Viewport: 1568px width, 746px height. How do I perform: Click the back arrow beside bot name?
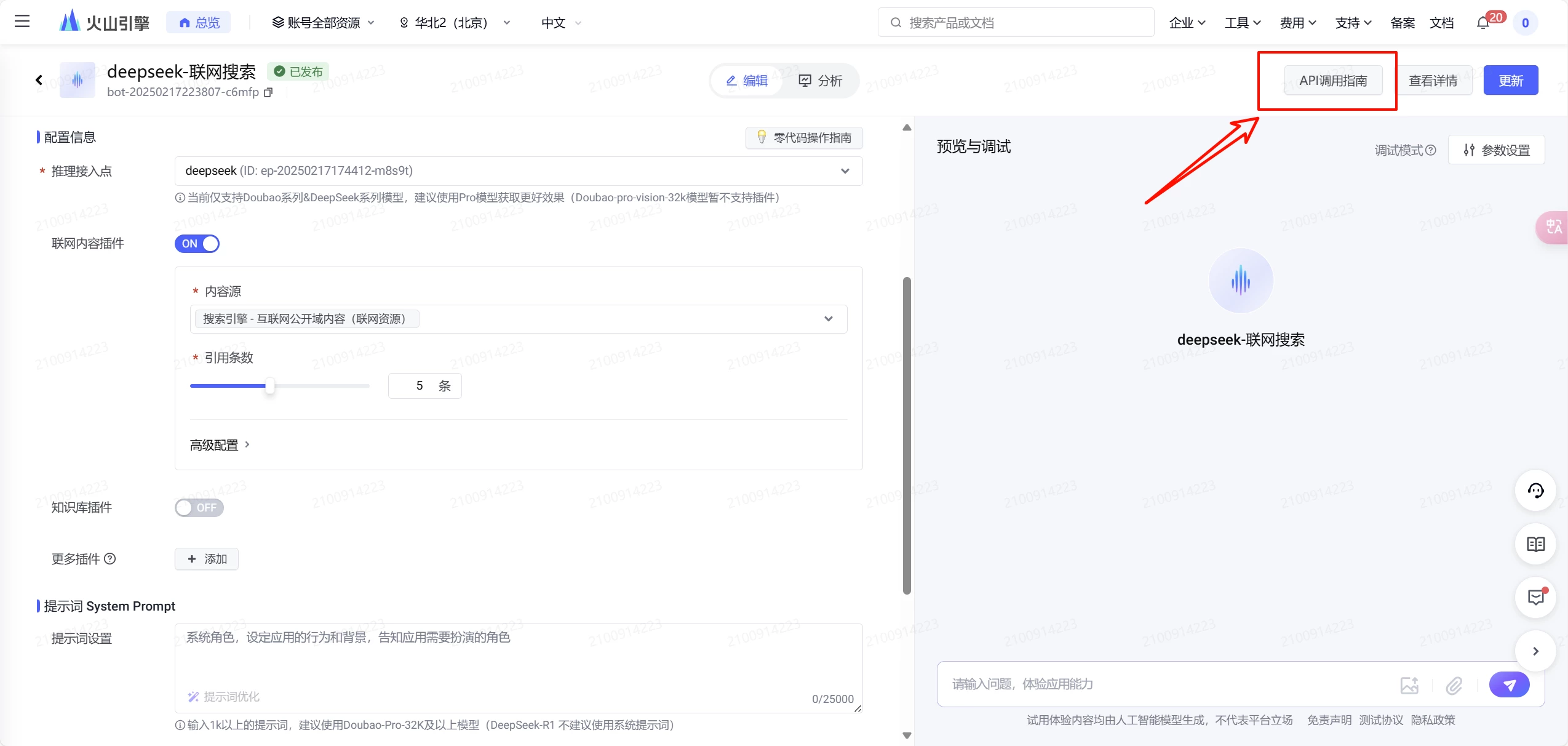click(x=39, y=80)
